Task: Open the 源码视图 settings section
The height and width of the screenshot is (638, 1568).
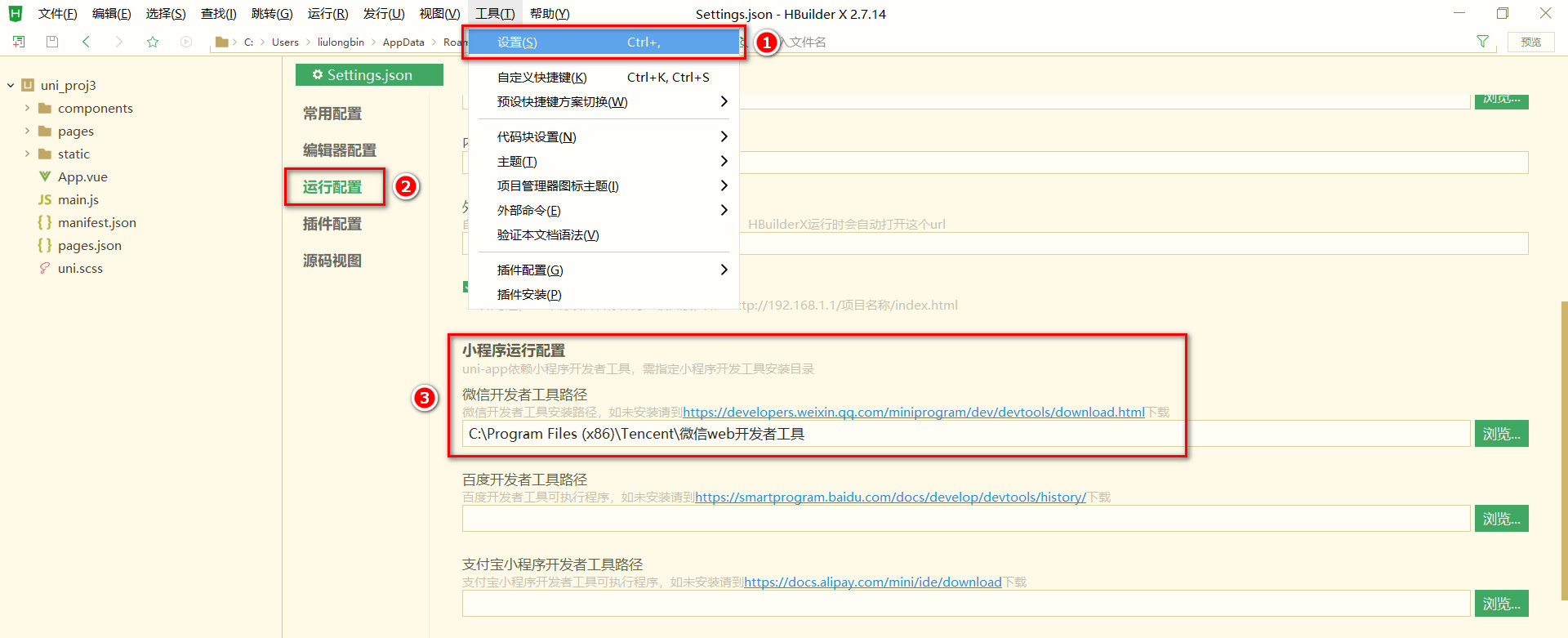Action: click(x=332, y=261)
